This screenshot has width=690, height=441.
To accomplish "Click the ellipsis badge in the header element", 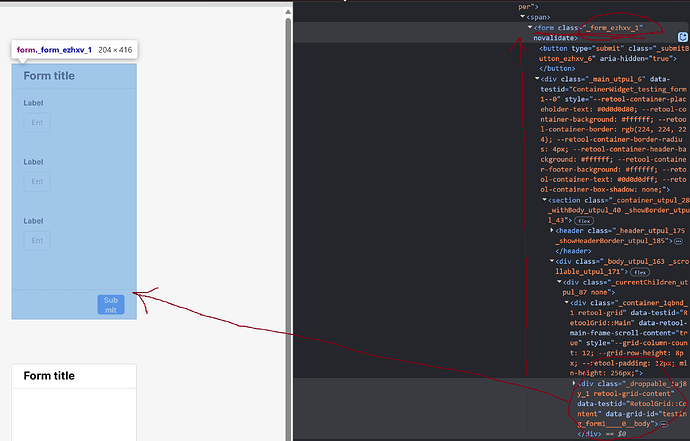I will [x=679, y=241].
